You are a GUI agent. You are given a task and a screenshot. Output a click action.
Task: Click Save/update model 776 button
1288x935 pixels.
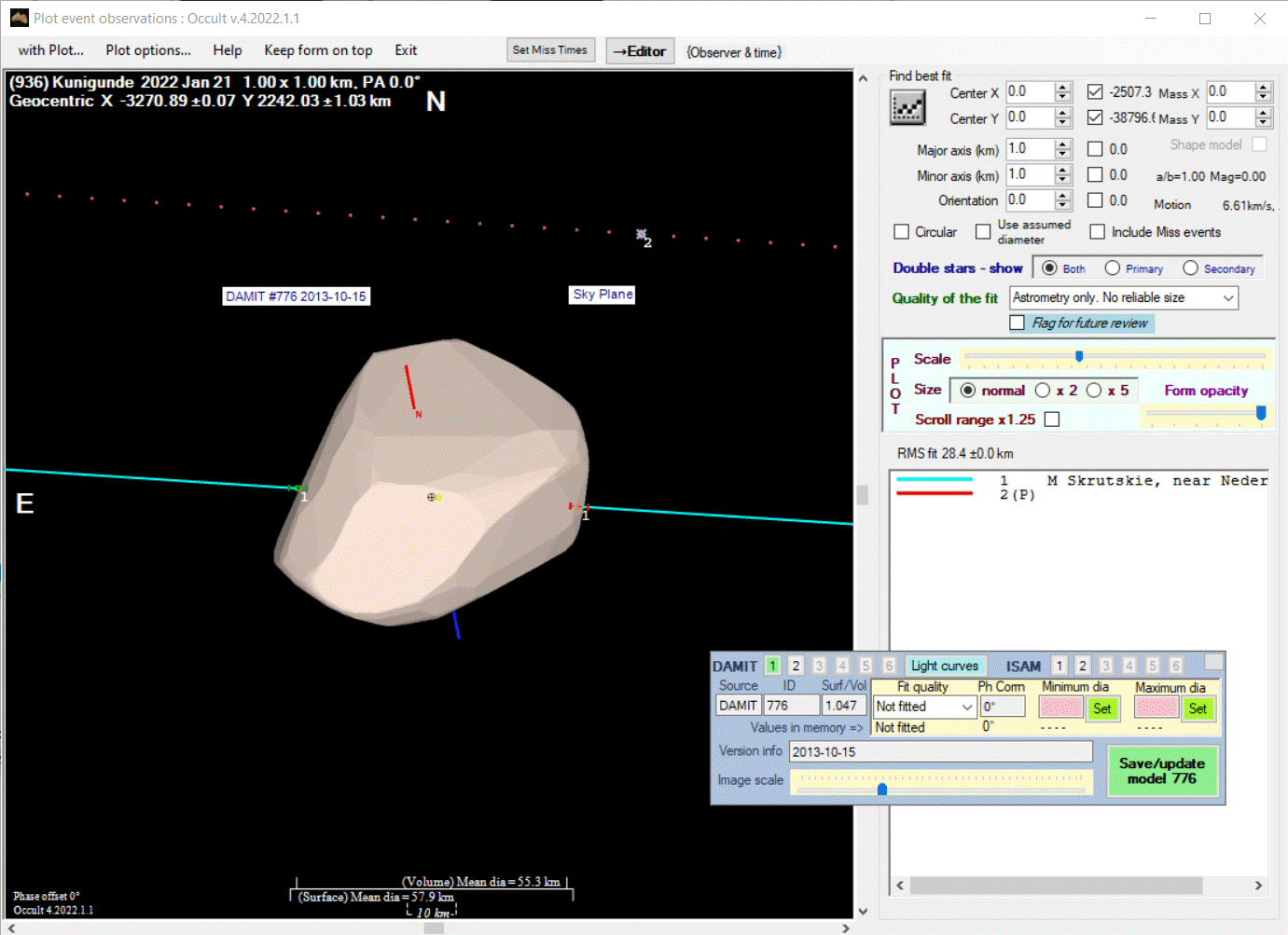[1162, 771]
